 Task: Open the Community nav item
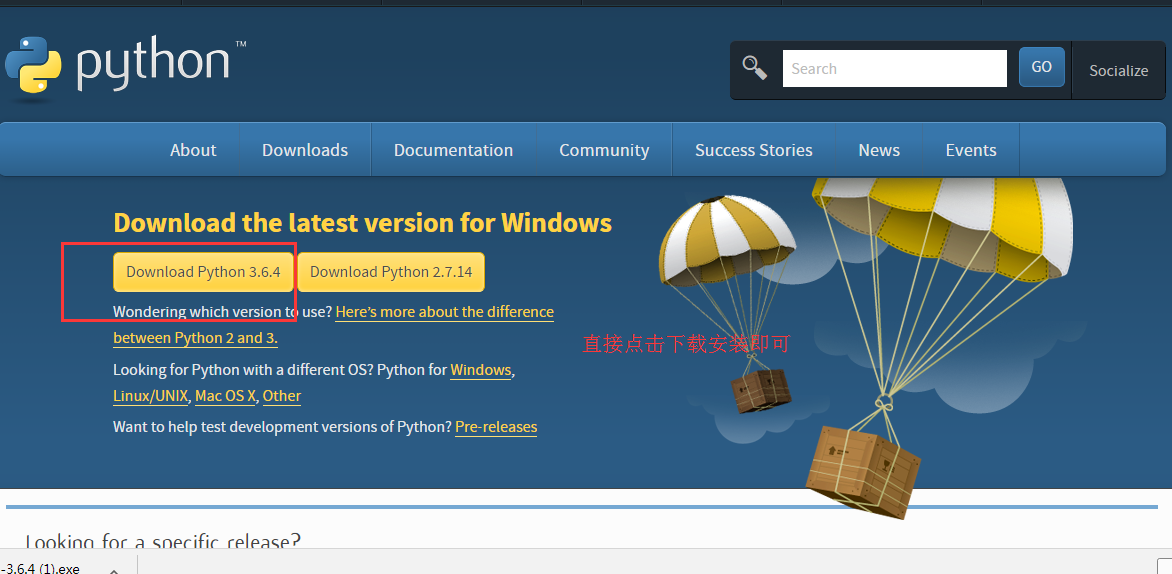(x=604, y=150)
